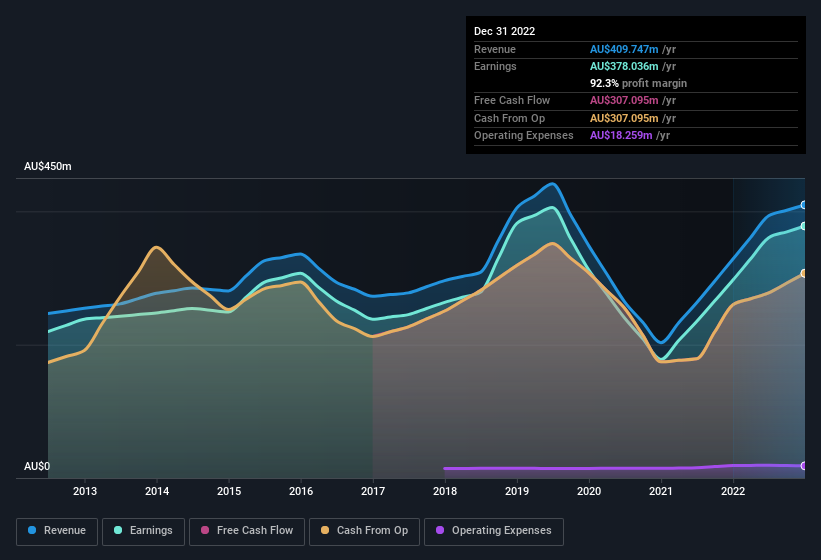This screenshot has height=560, width=821.
Task: Select the 2019 x-axis label
Action: coord(517,491)
